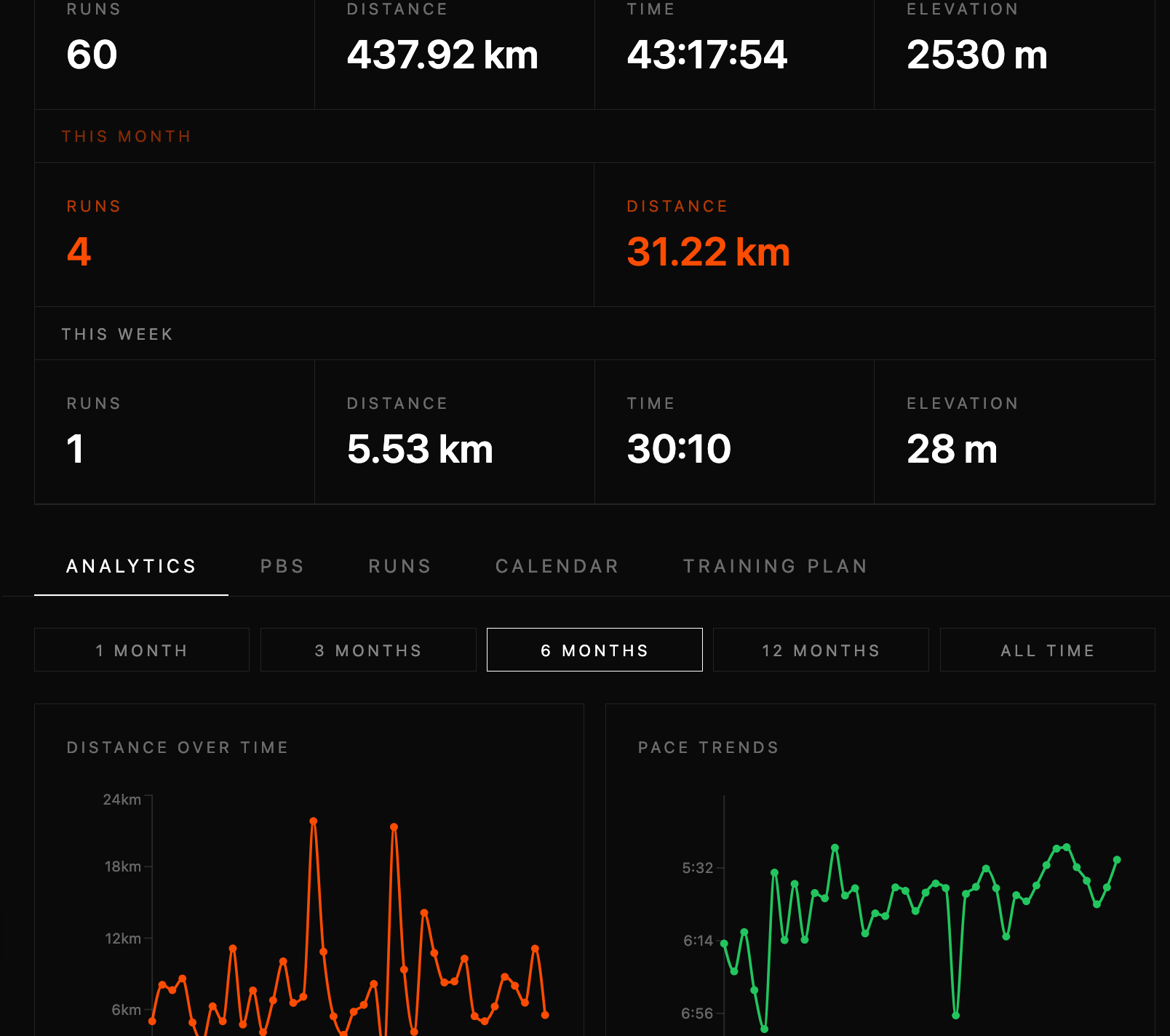The image size is (1170, 1036).
Task: Click the 2530 m elevation stat
Action: [x=976, y=55]
